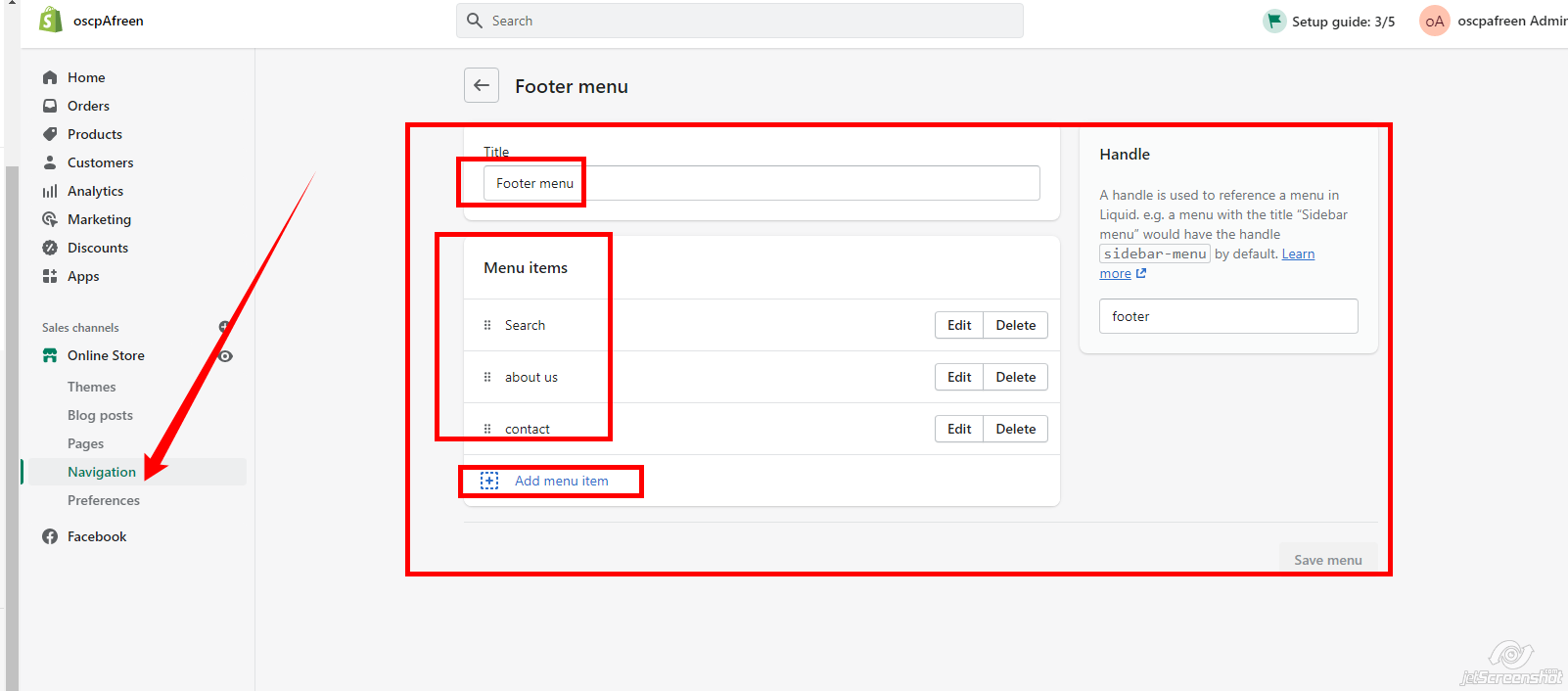
Task: Delete the about us menu item
Action: coord(1016,377)
